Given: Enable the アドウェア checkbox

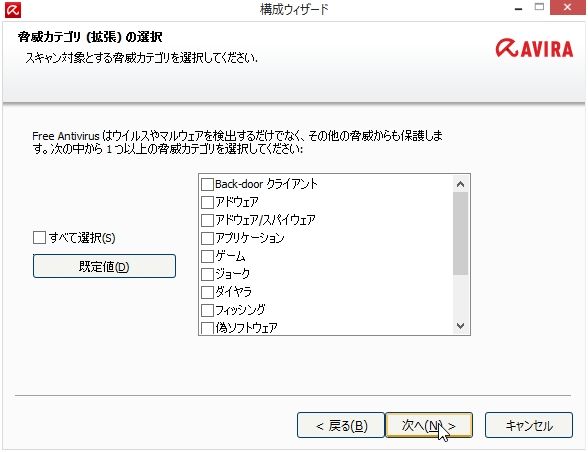Looking at the screenshot, I should pyautogui.click(x=207, y=203).
